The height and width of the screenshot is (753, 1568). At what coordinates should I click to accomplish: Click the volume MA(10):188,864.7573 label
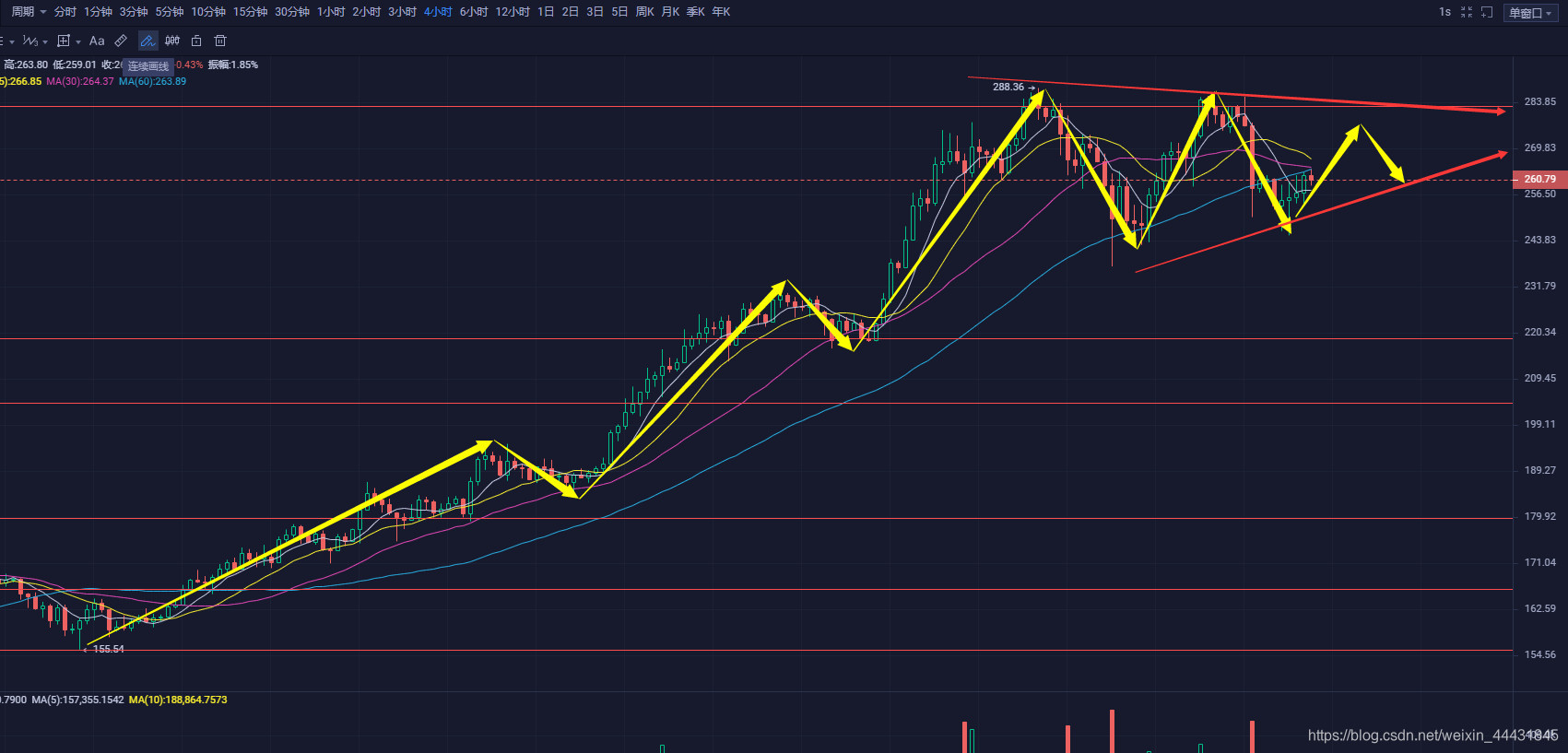coord(178,700)
